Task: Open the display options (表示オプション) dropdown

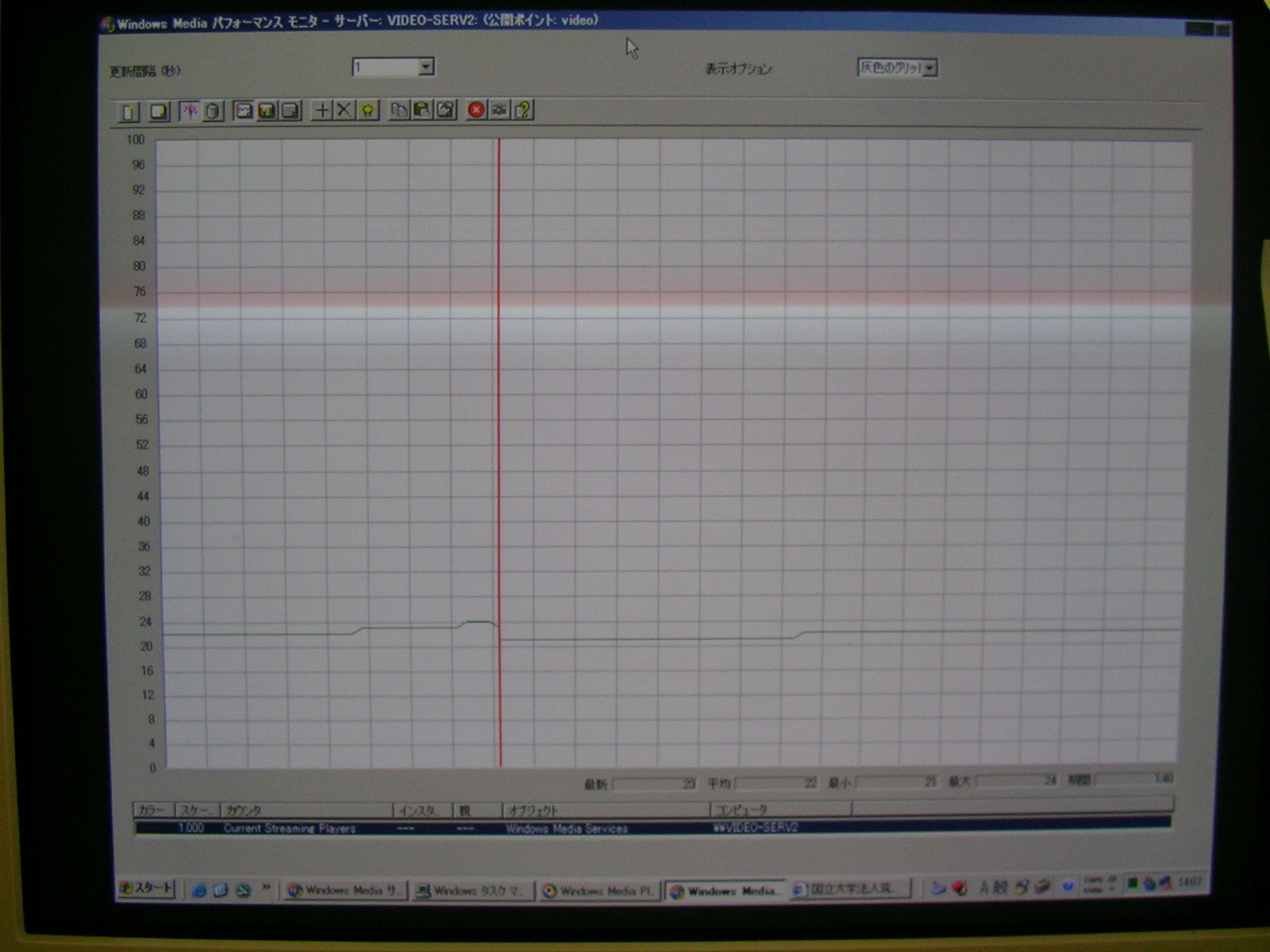Action: 929,68
